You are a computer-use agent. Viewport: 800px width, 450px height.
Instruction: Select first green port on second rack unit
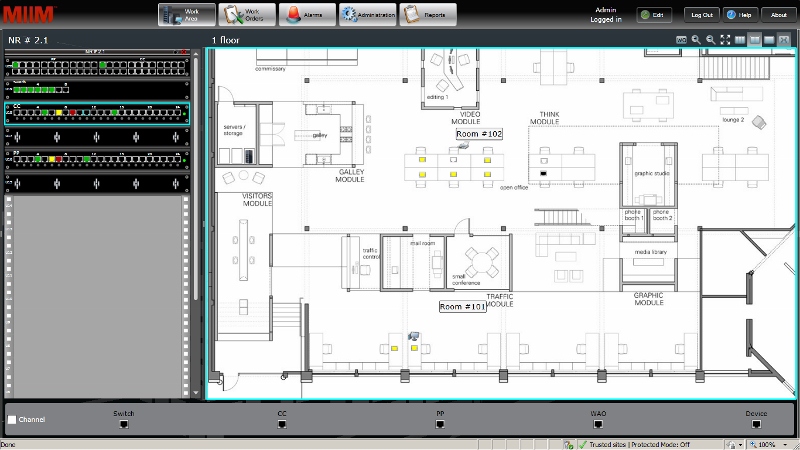pos(16,90)
